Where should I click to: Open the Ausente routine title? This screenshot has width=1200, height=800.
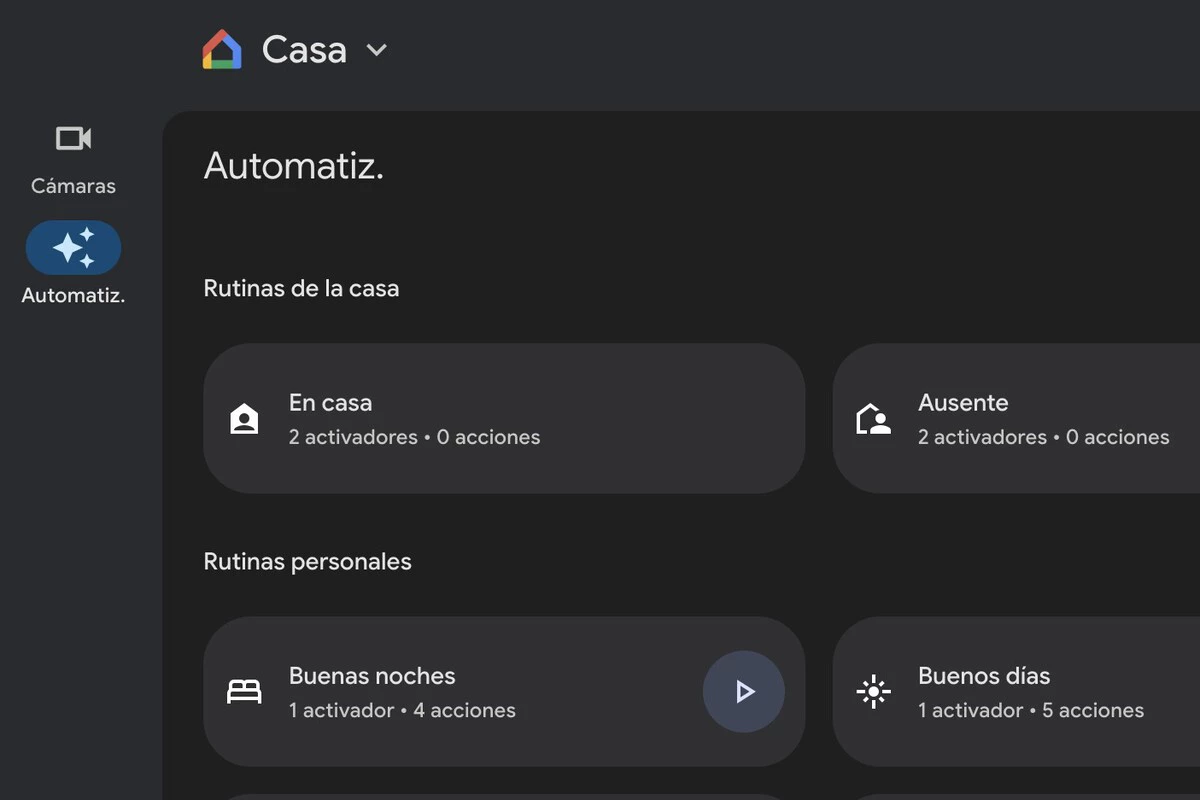[963, 403]
